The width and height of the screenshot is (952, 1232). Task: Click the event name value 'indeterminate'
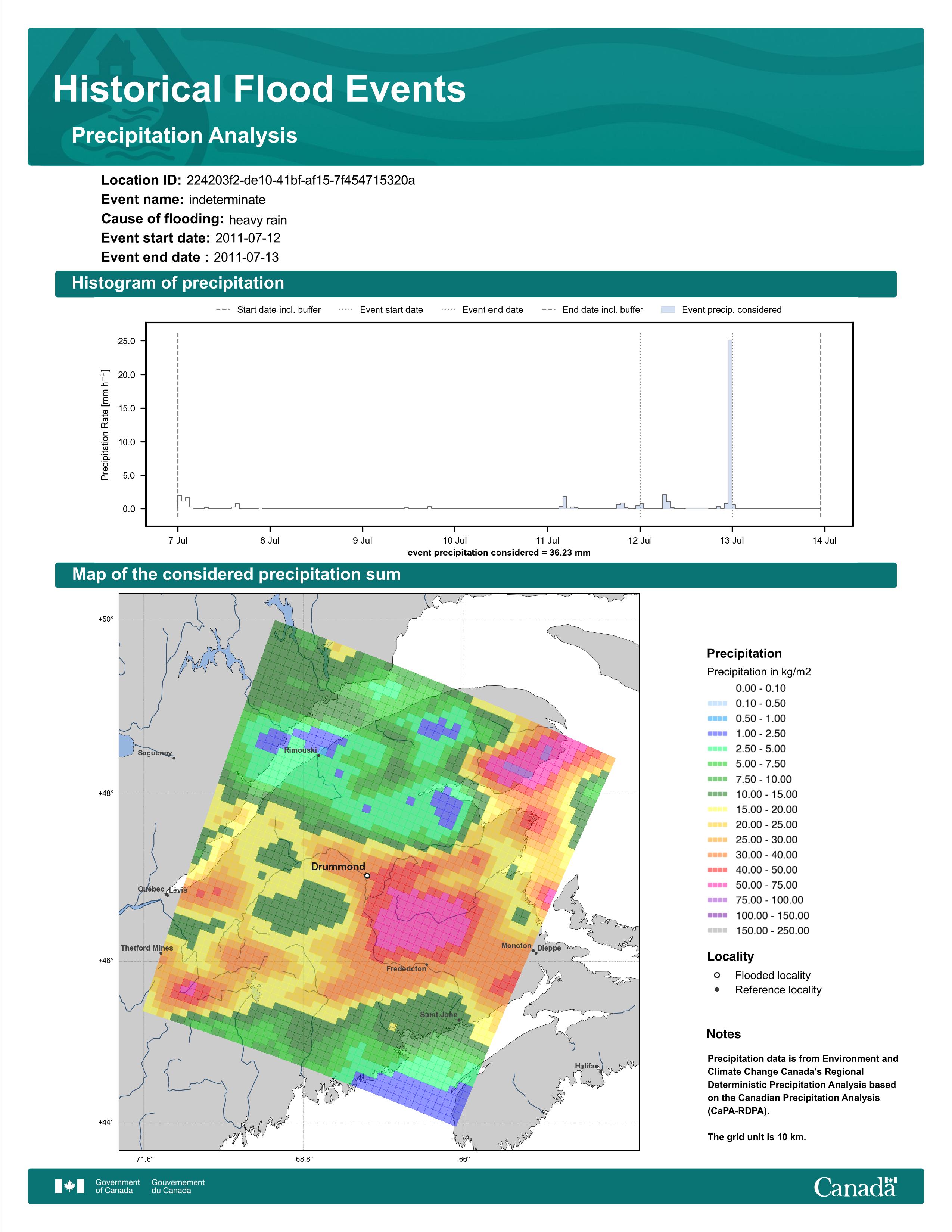point(227,200)
